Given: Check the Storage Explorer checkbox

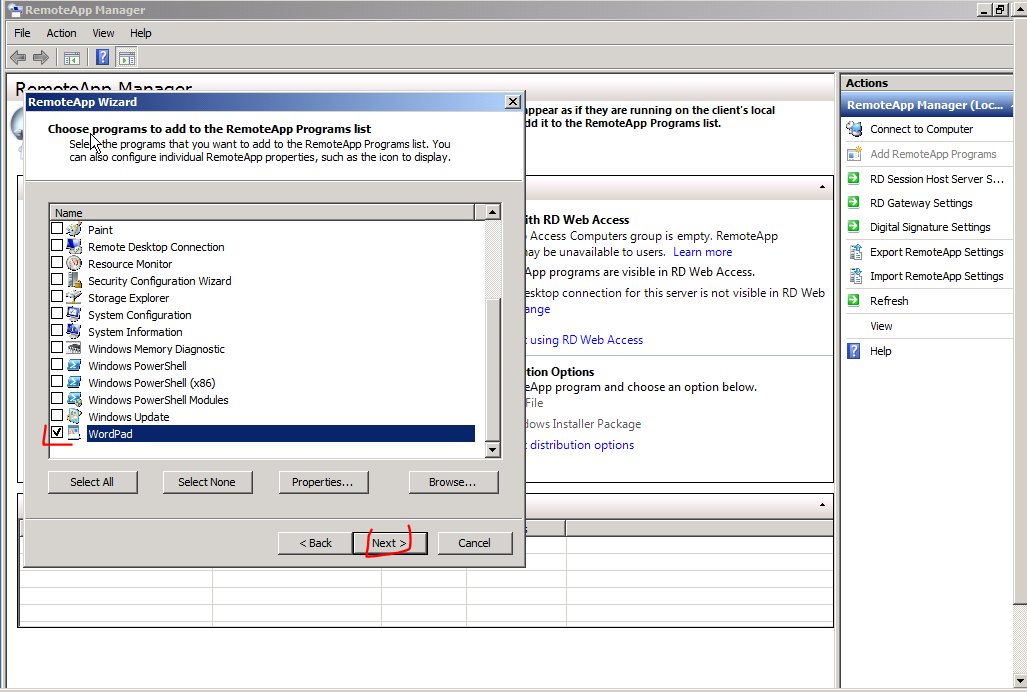Looking at the screenshot, I should click(57, 297).
